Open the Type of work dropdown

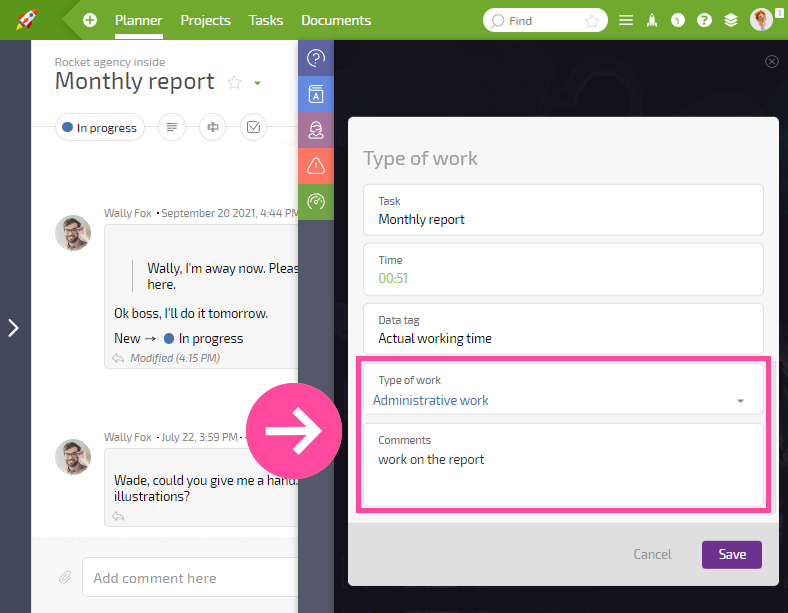tap(563, 390)
